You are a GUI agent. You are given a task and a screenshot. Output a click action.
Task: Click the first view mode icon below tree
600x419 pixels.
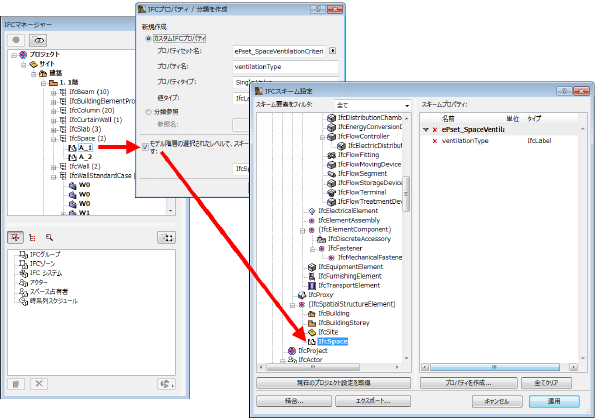pos(15,238)
